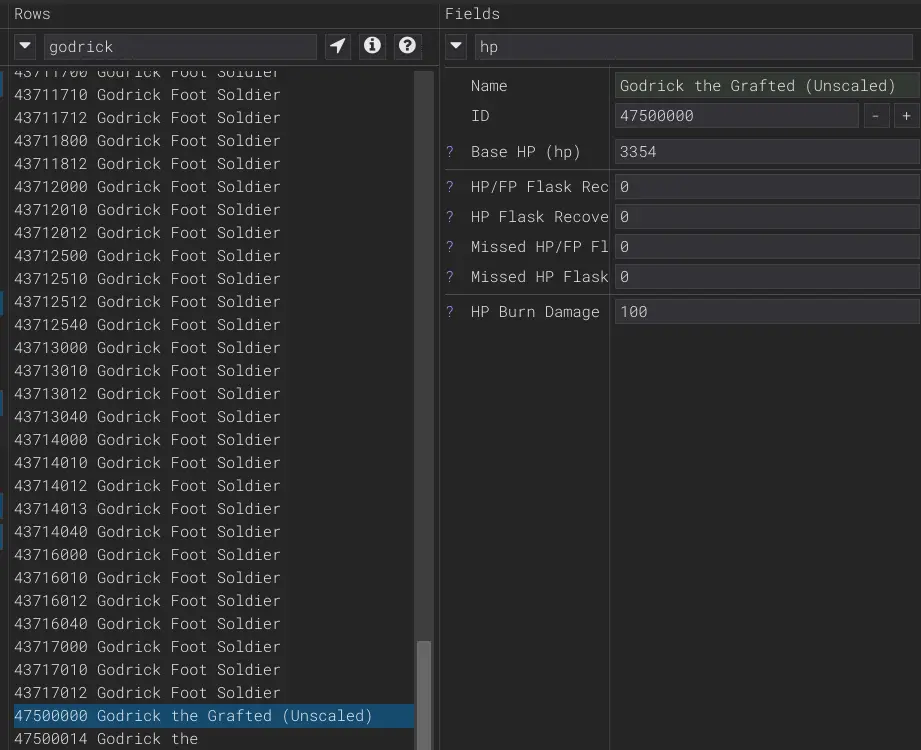This screenshot has height=750, width=921.
Task: Focus the rows search box containing godrick
Action: pyautogui.click(x=180, y=46)
